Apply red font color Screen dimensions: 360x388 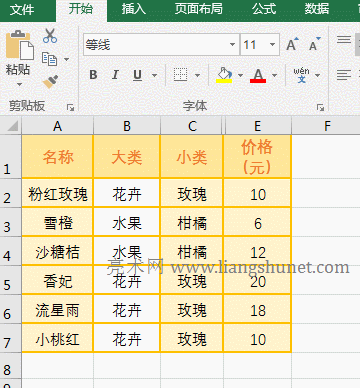(258, 75)
